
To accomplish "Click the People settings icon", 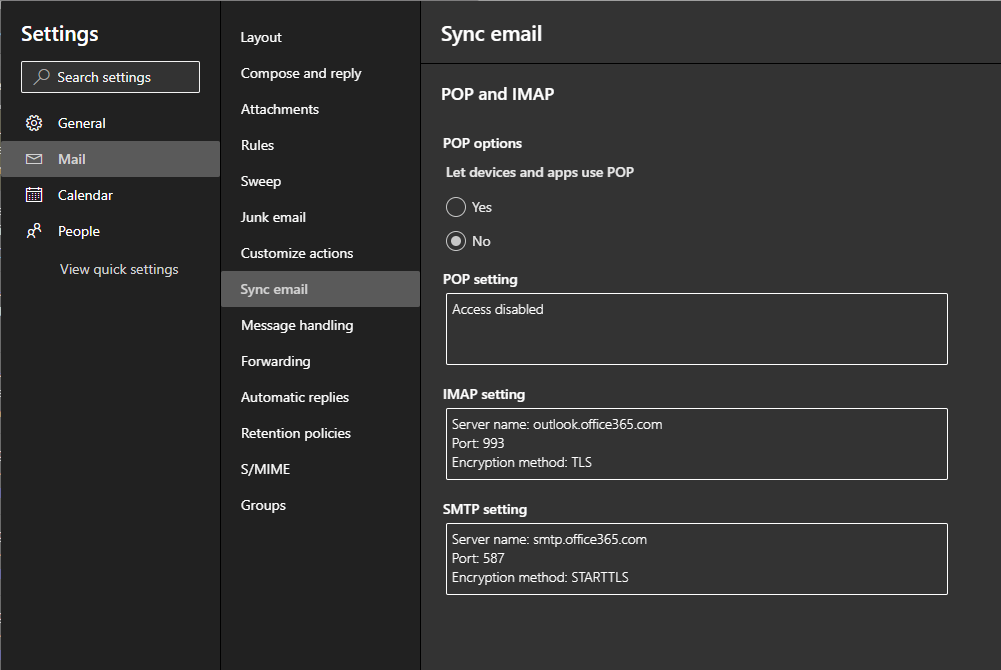I will 33,230.
